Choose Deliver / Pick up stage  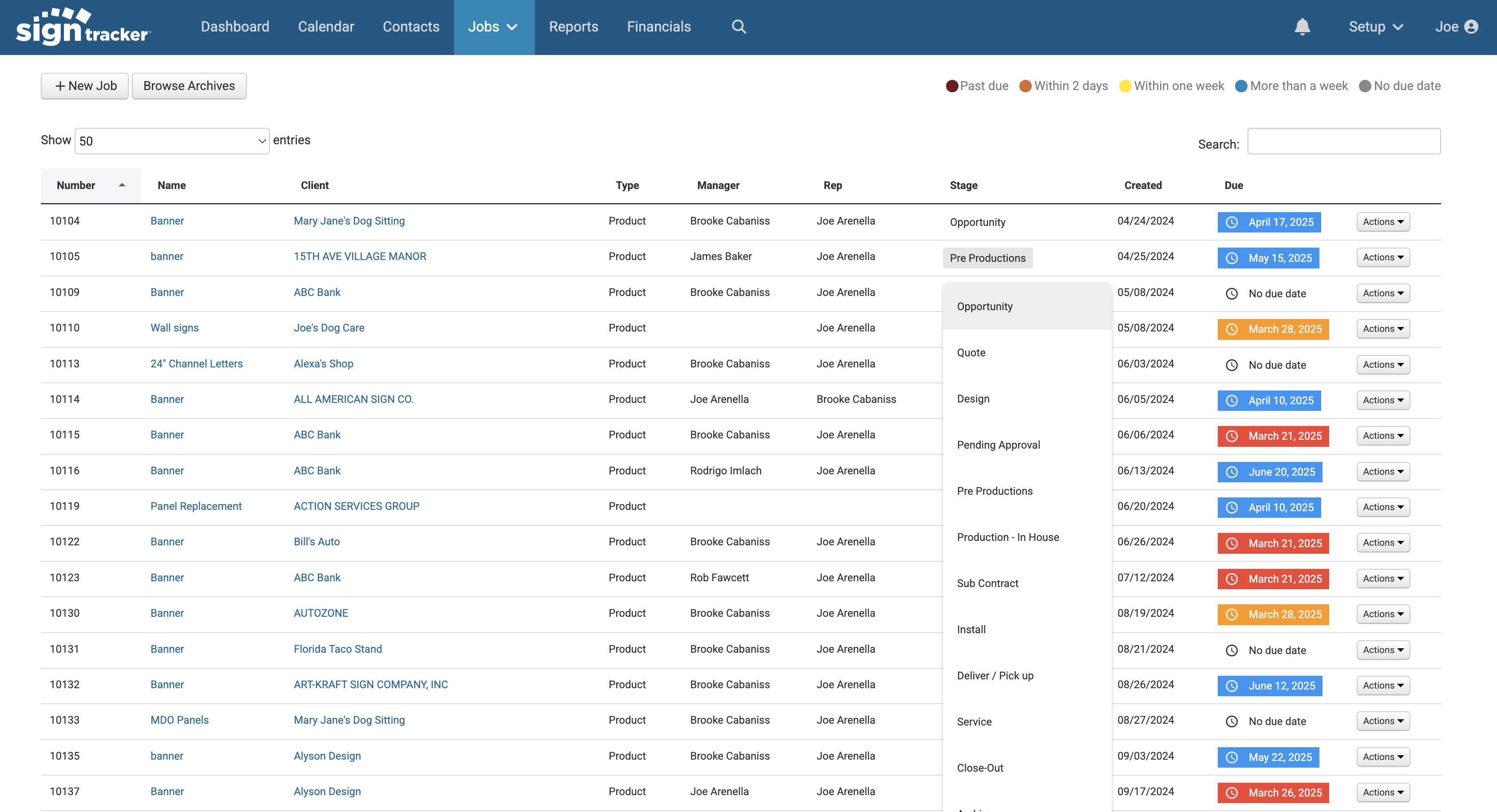point(1027,675)
